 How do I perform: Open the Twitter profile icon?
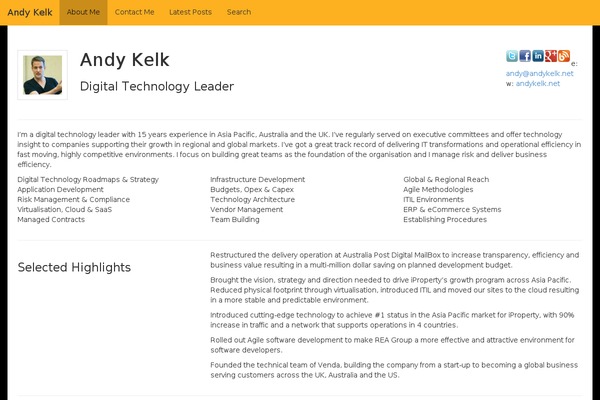512,56
